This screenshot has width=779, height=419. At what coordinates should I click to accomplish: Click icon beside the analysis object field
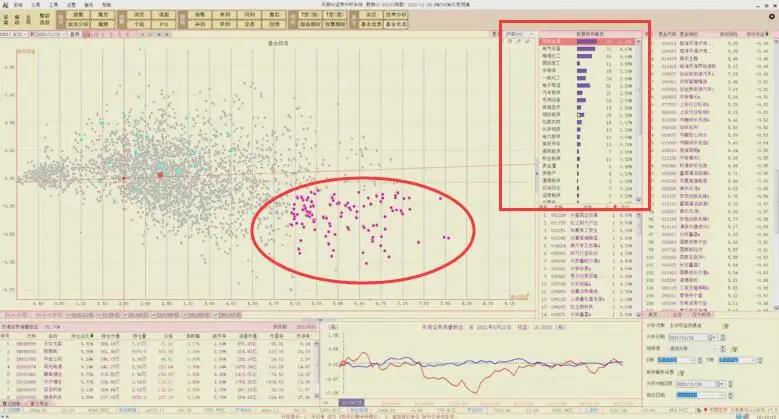click(x=726, y=326)
